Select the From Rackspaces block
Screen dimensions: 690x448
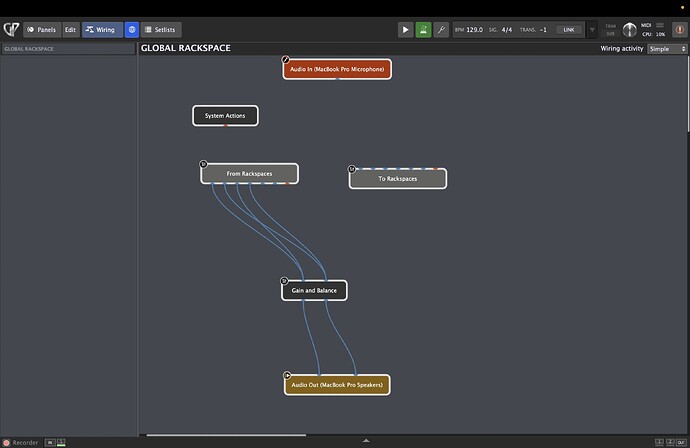point(250,174)
